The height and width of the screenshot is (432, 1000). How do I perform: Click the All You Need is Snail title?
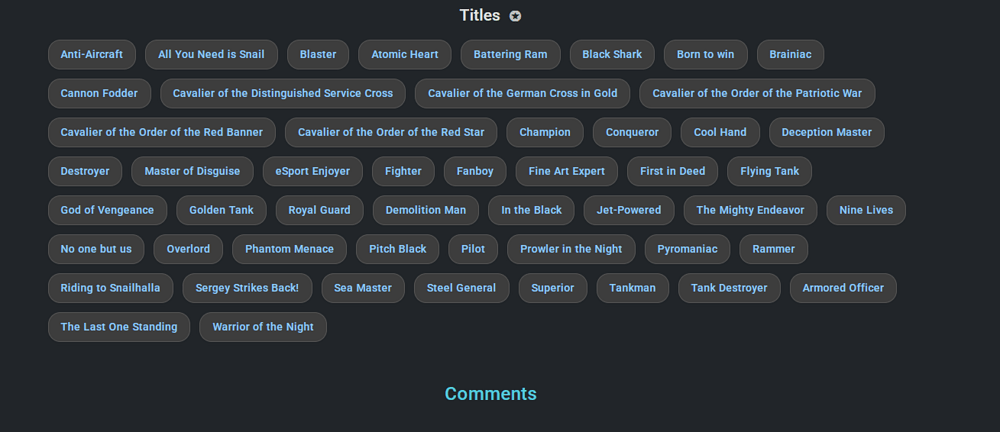click(x=211, y=54)
